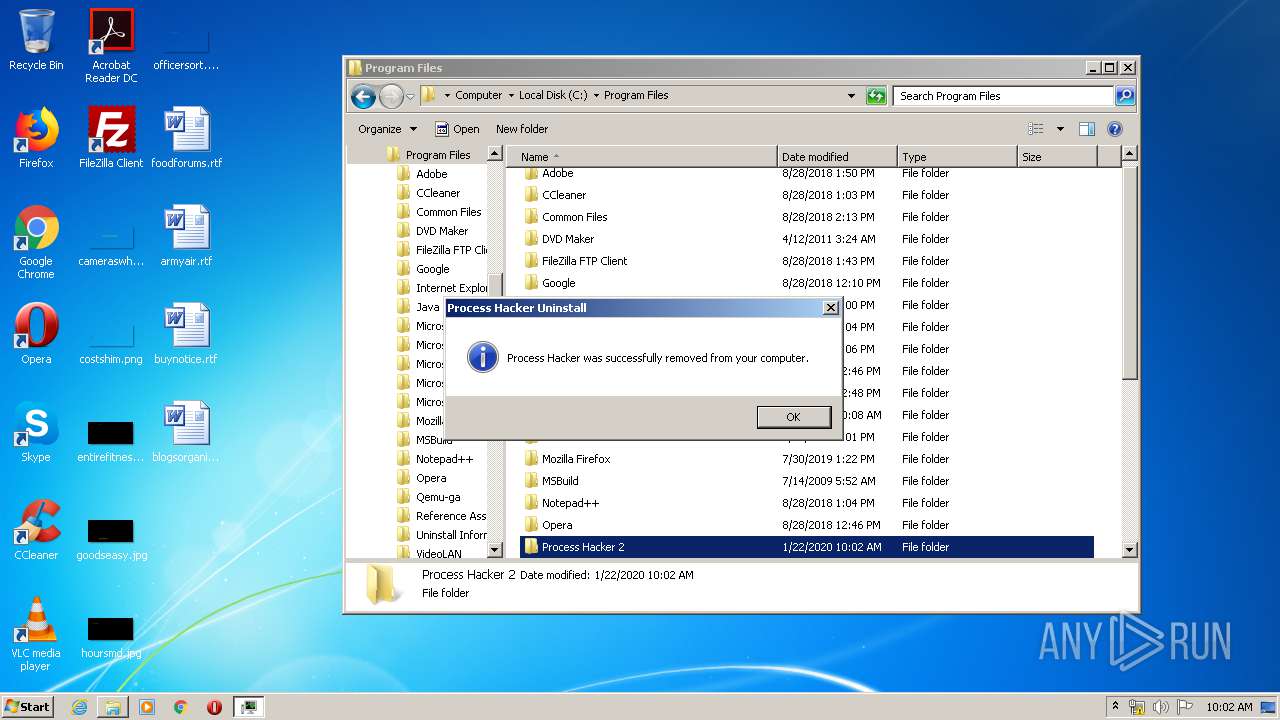1280x720 pixels.
Task: Open Recycle Bin on desktop
Action: point(36,40)
